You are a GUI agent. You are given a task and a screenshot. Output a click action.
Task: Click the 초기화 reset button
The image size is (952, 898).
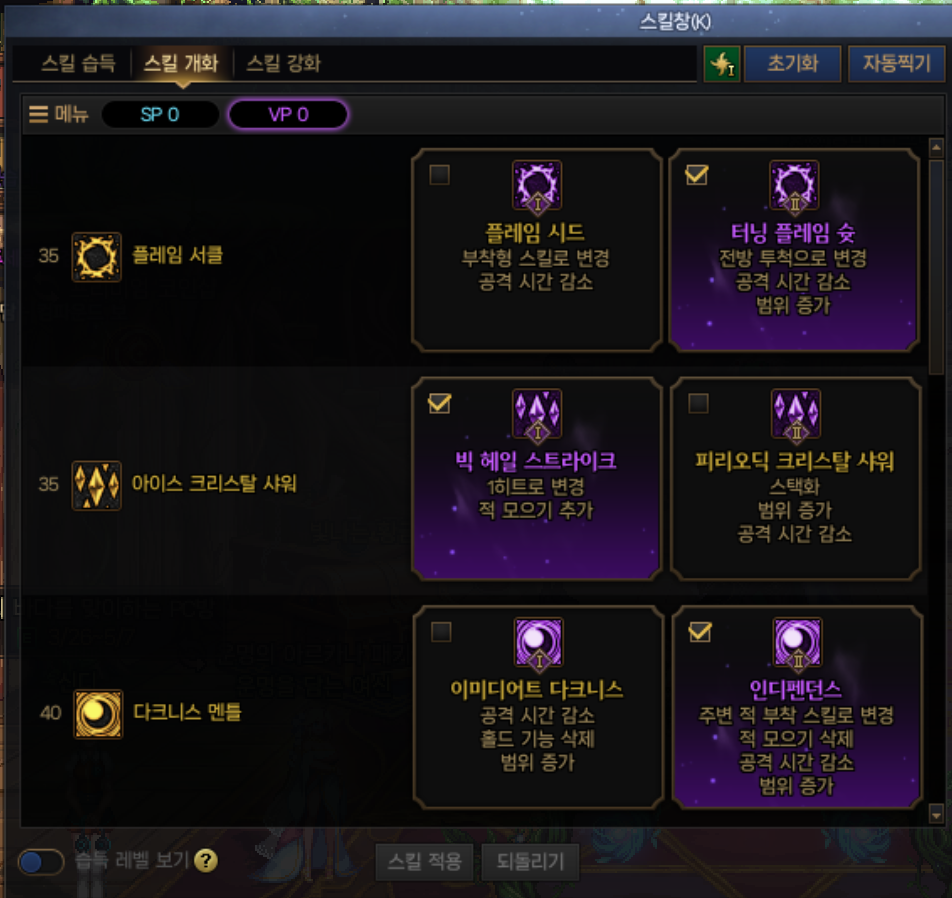click(x=792, y=63)
